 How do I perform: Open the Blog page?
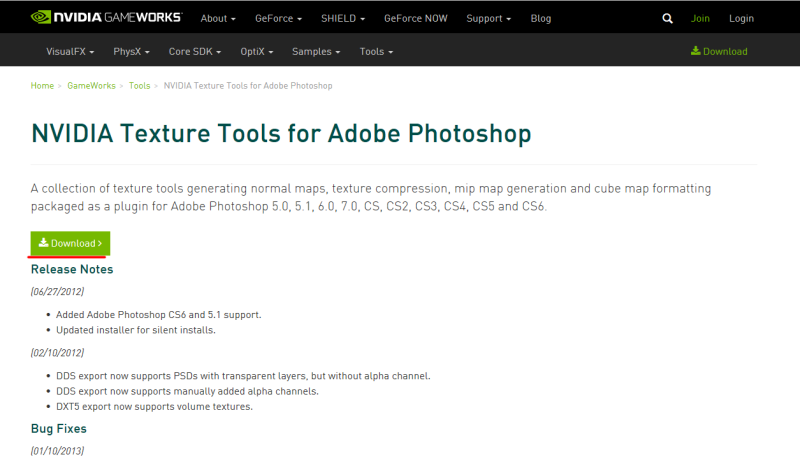tap(541, 18)
